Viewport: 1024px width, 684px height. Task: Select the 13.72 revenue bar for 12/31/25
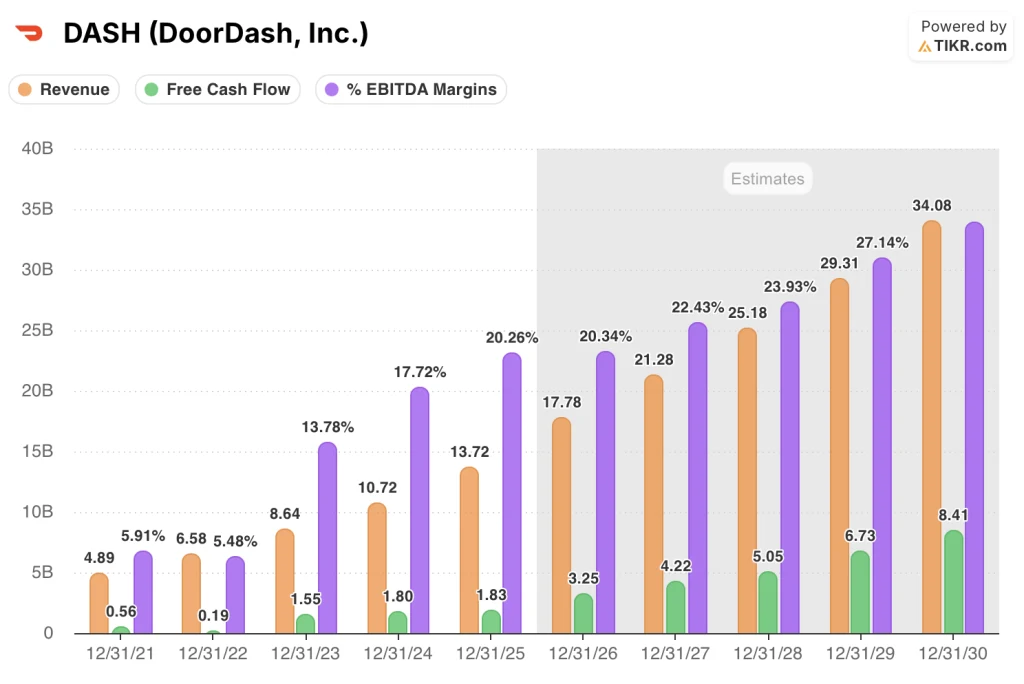tap(469, 550)
